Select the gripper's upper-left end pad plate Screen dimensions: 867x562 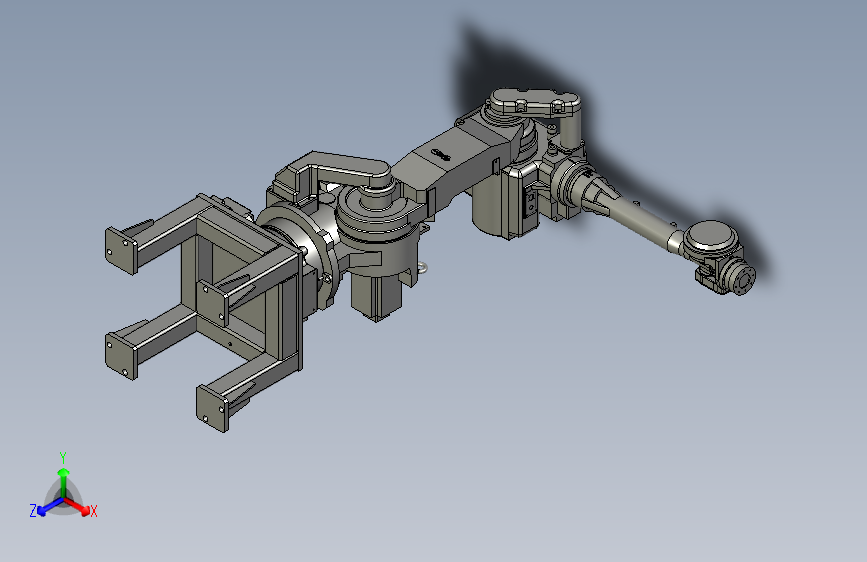[121, 251]
